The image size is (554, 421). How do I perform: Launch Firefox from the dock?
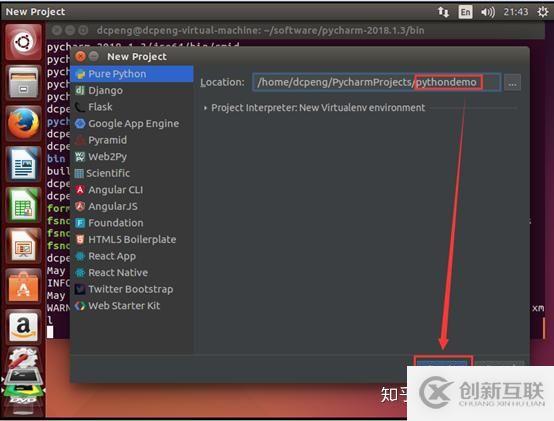23,123
